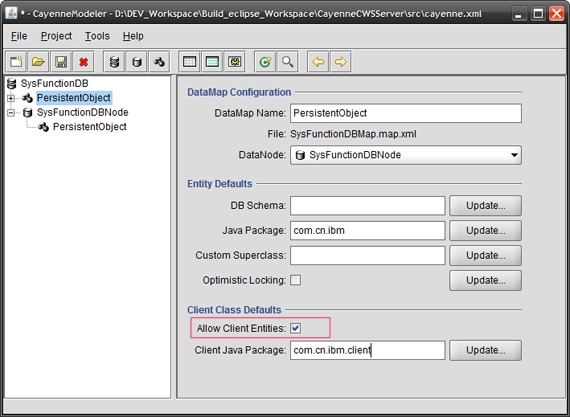The width and height of the screenshot is (570, 417).
Task: Open the Tools menu
Action: pos(97,36)
